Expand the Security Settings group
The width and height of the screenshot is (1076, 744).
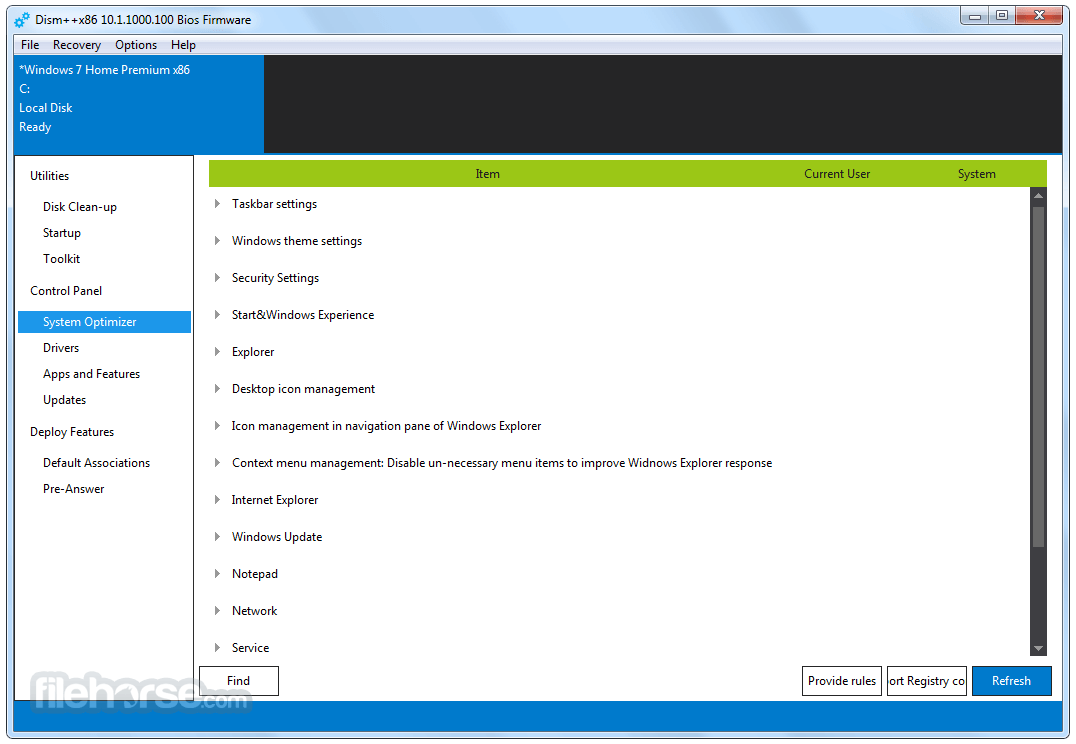pos(217,278)
